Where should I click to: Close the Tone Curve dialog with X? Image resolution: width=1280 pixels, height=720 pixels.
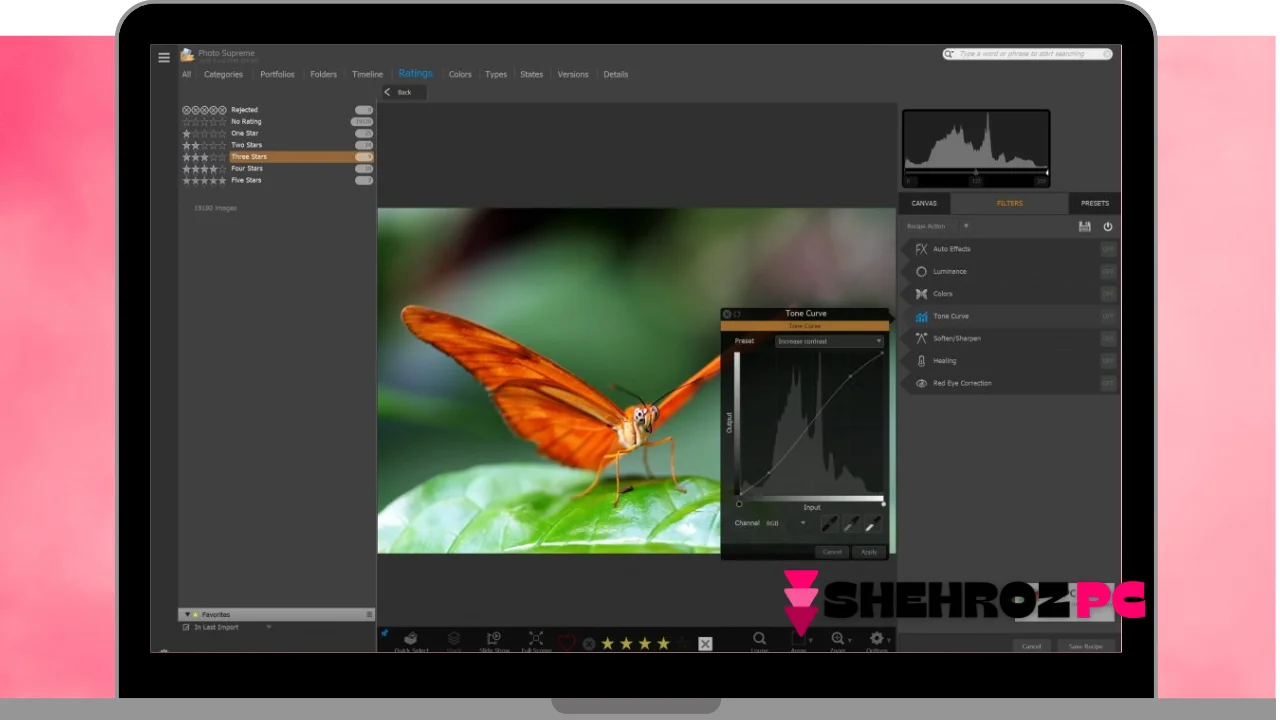pos(727,314)
